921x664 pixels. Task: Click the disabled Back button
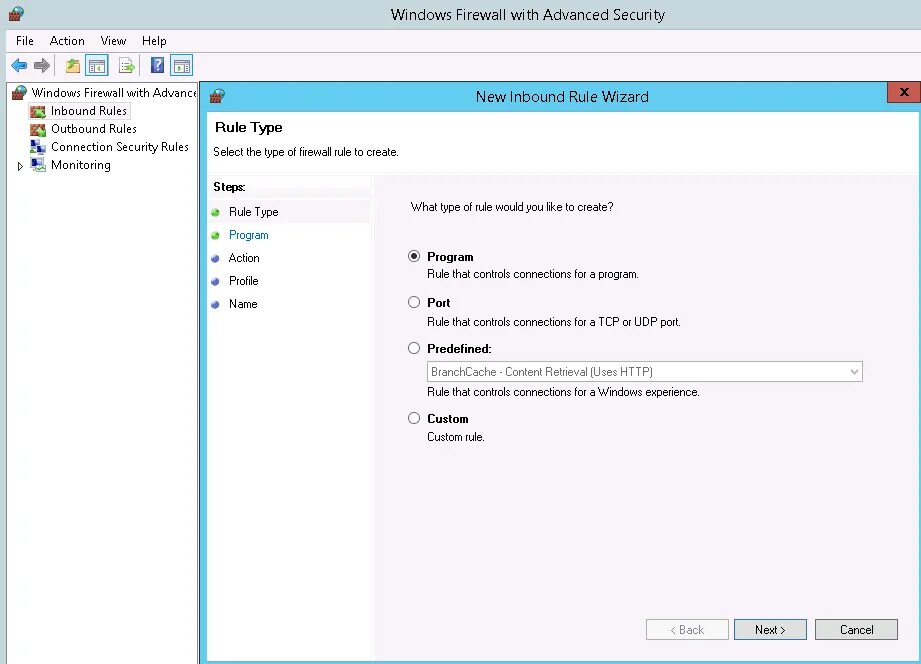pyautogui.click(x=687, y=629)
